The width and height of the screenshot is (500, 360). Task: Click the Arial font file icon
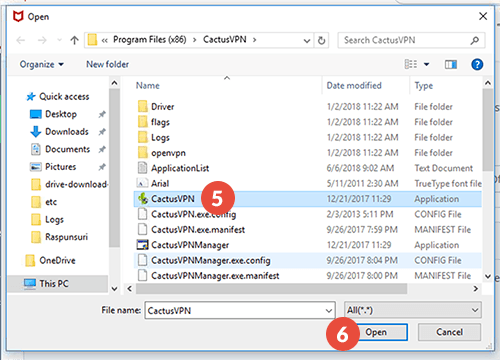[x=142, y=183]
